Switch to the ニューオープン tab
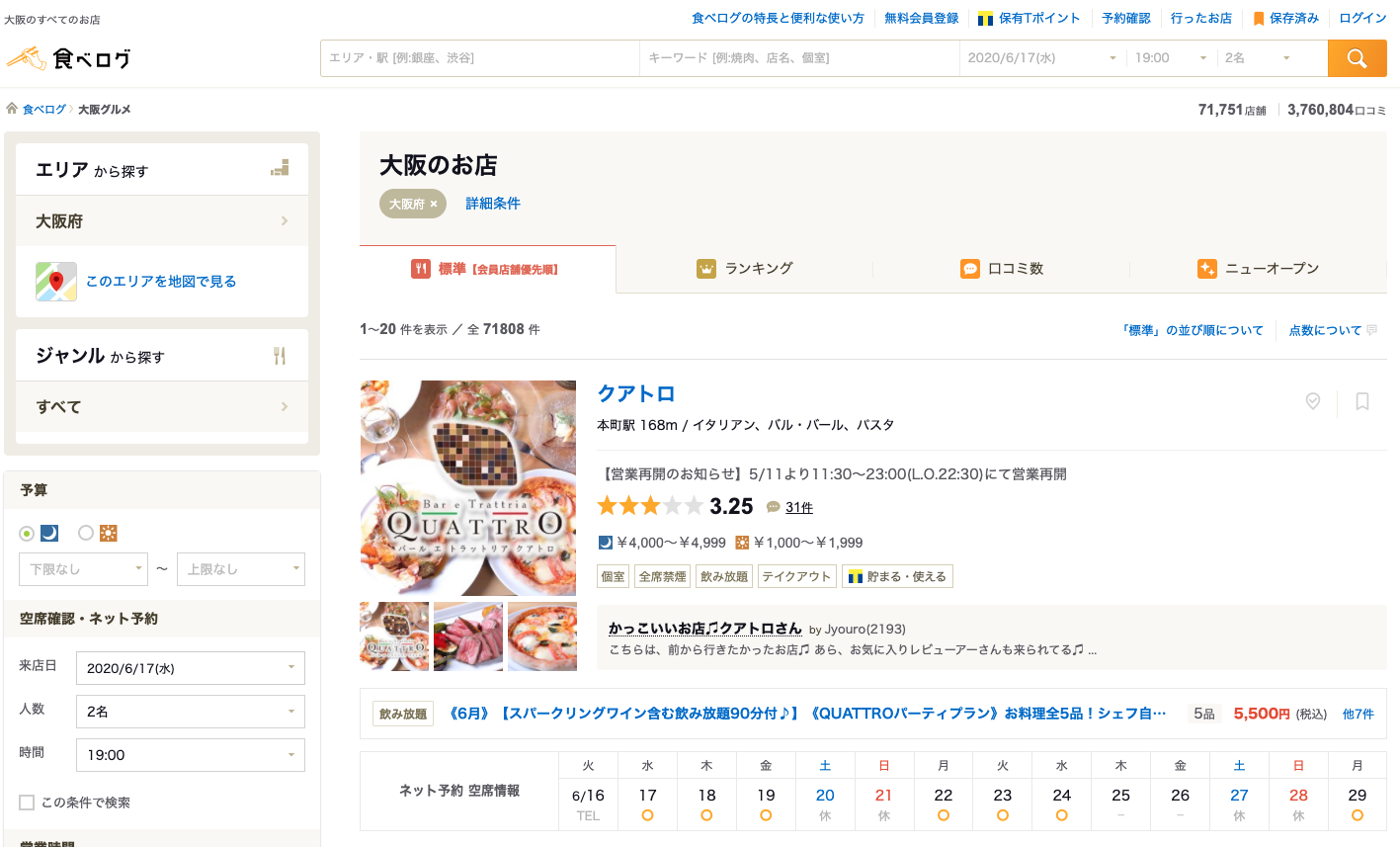The height and width of the screenshot is (847, 1400). (1259, 269)
